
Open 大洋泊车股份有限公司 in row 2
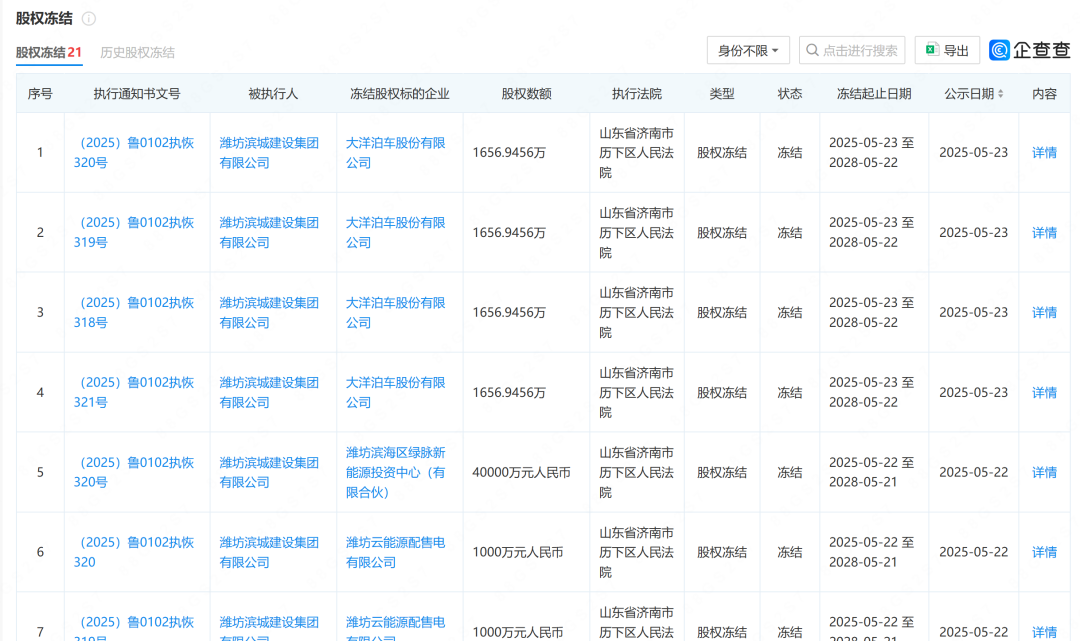(x=395, y=233)
